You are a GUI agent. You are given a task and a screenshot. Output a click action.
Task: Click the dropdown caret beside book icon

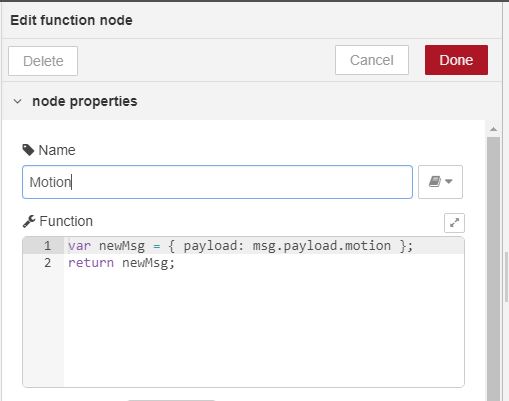click(449, 181)
